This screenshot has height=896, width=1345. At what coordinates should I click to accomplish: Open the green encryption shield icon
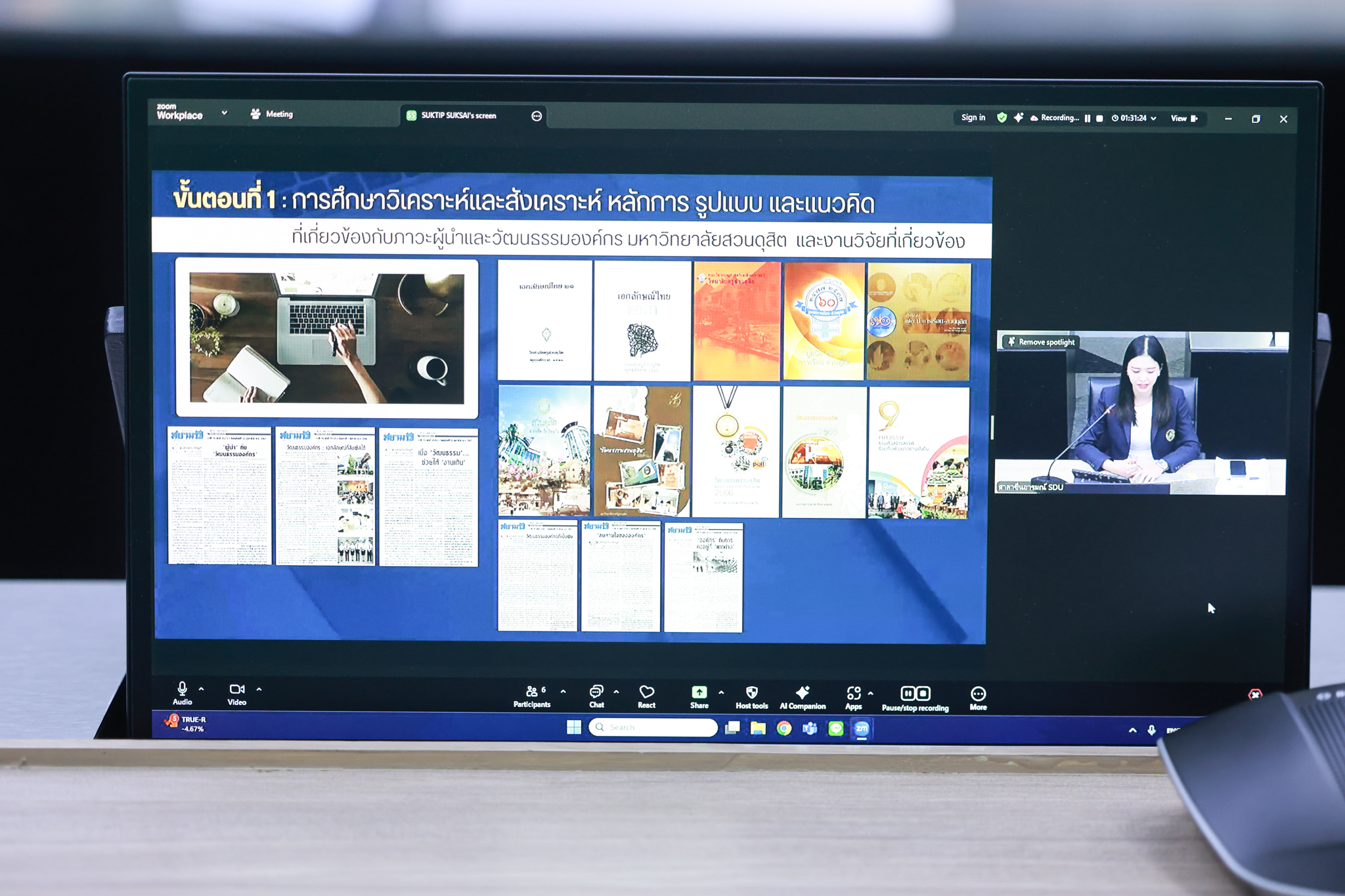[x=1002, y=117]
